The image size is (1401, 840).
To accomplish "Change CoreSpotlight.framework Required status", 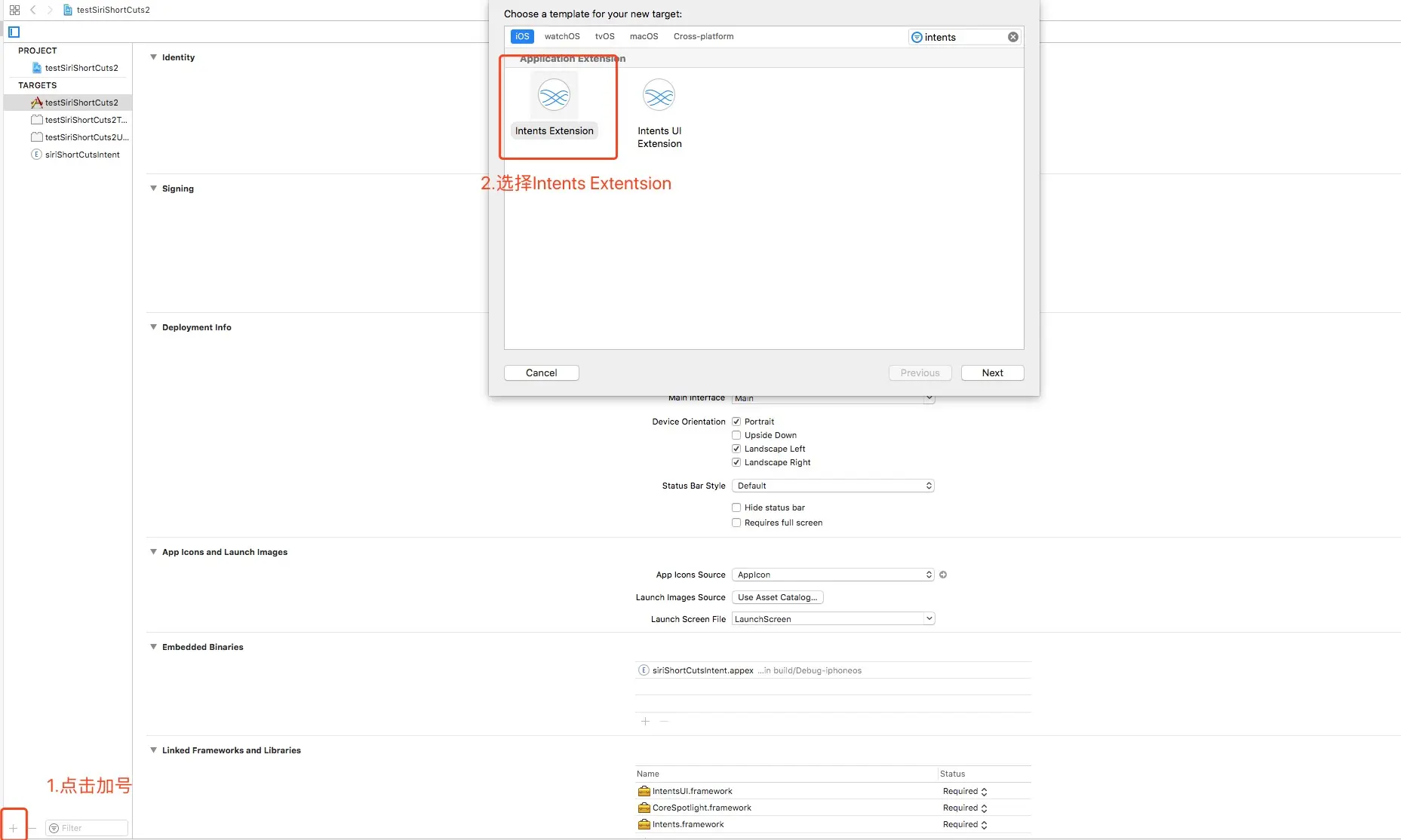I will [965, 808].
